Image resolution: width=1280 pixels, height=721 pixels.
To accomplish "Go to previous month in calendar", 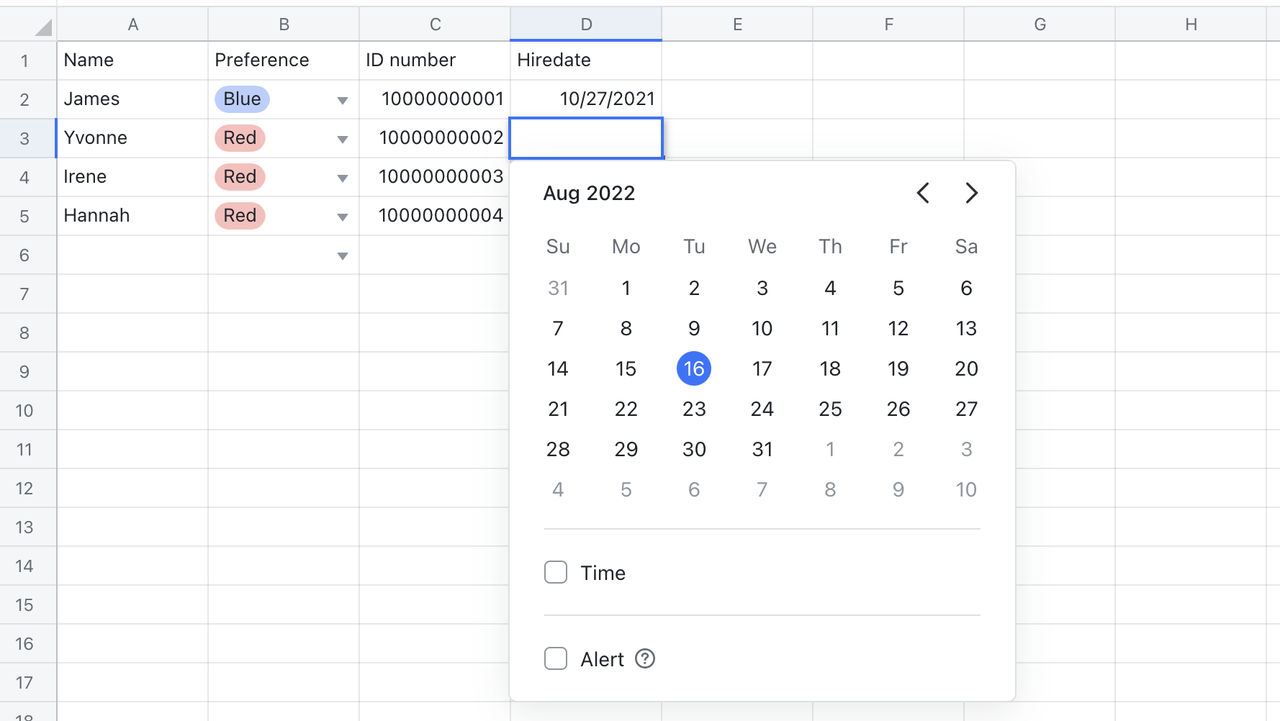I will (923, 193).
